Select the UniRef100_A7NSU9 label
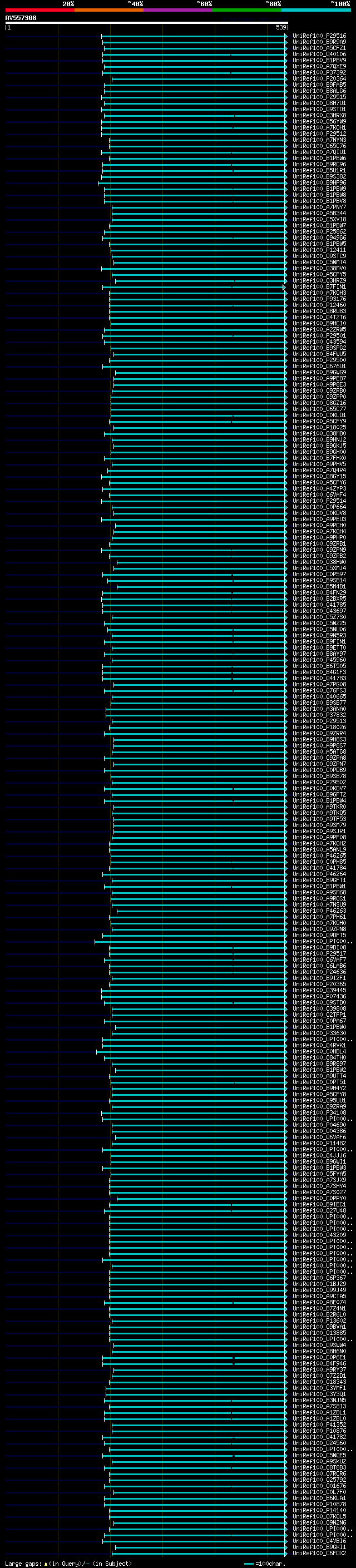The width and height of the screenshot is (356, 1568). tap(319, 904)
